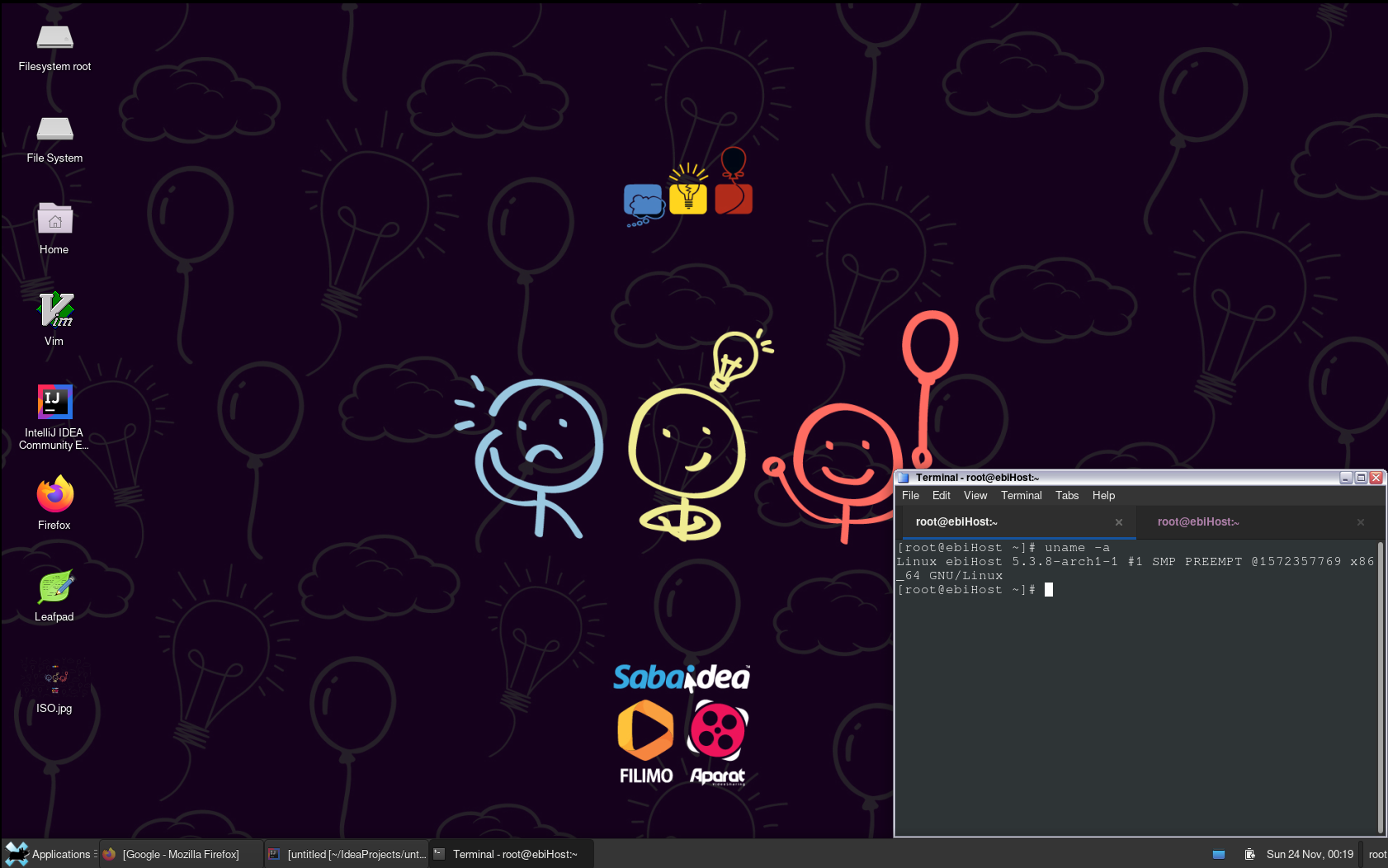Image resolution: width=1388 pixels, height=868 pixels.
Task: Click the terminal icon in taskbar button
Action: click(x=439, y=854)
